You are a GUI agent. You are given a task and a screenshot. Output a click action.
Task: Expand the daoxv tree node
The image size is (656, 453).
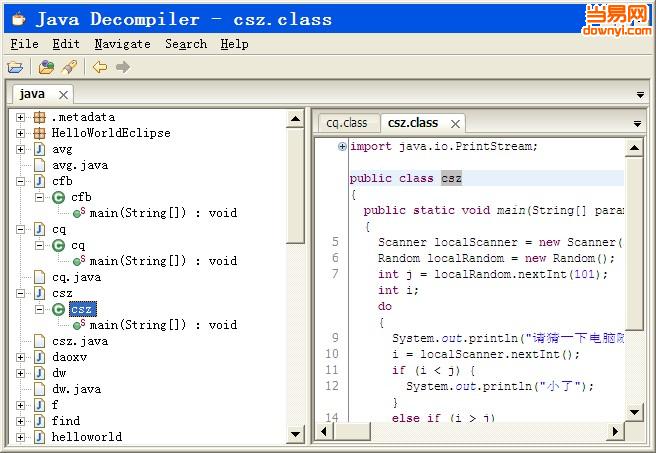point(20,358)
